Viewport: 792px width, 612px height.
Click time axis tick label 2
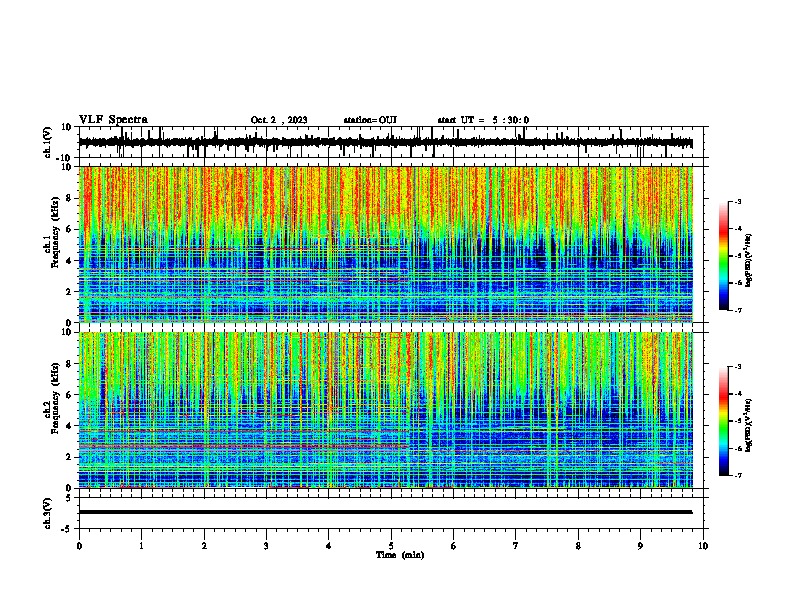click(204, 546)
